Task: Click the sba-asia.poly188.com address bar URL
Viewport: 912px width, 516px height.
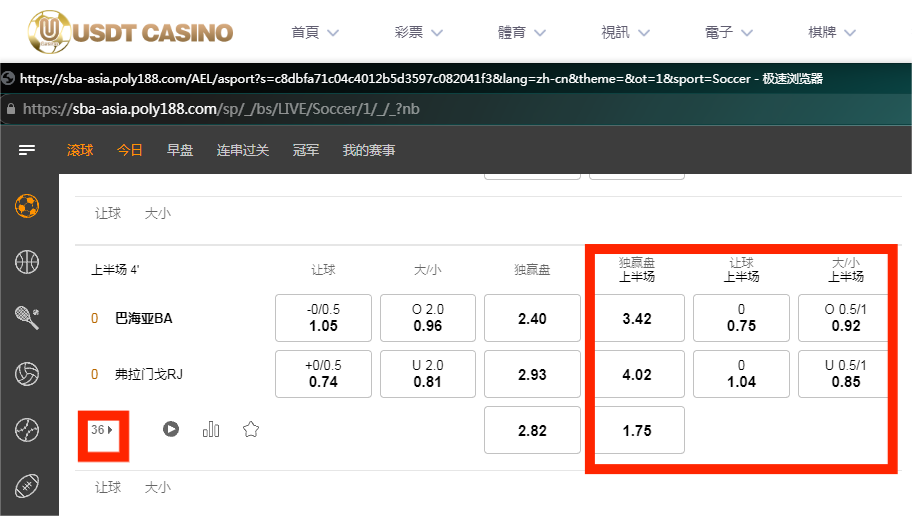Action: coord(221,109)
